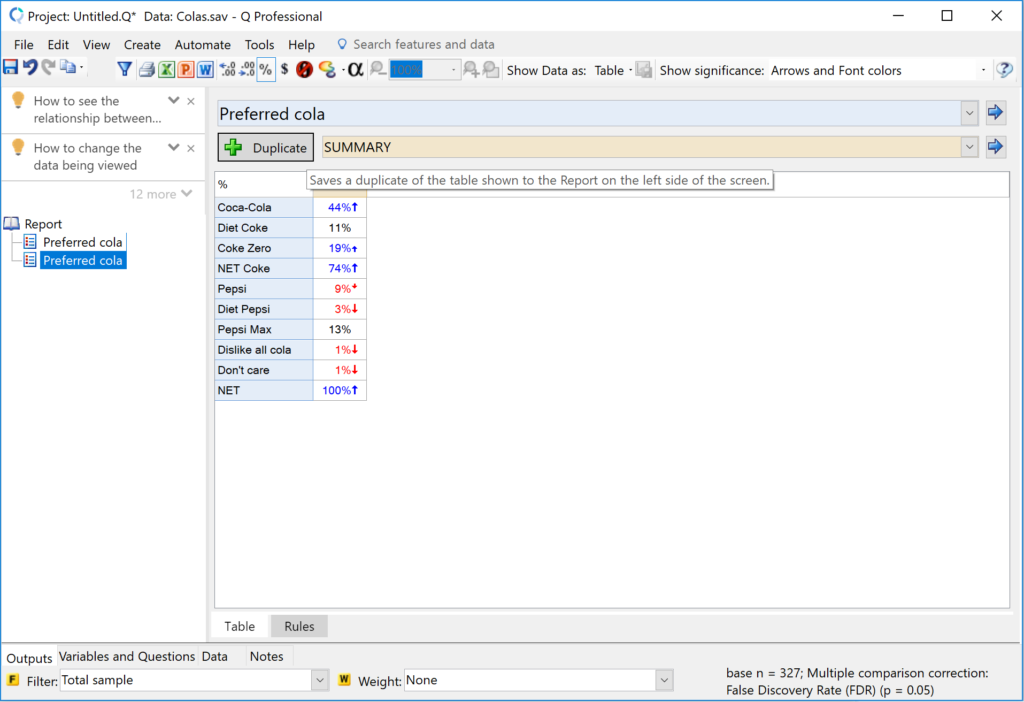Dismiss the change data being viewed tip

[x=191, y=148]
